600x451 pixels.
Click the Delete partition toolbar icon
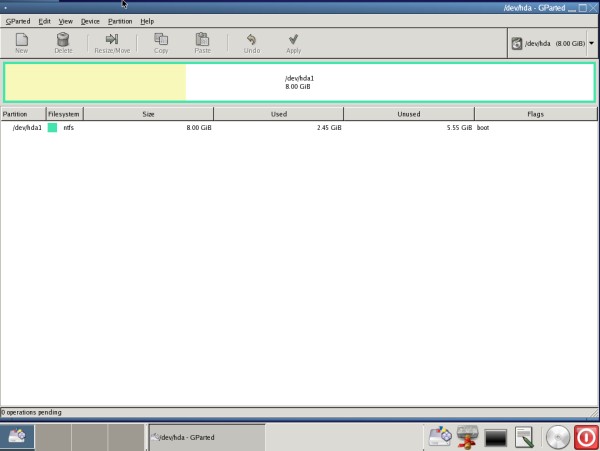coord(63,43)
